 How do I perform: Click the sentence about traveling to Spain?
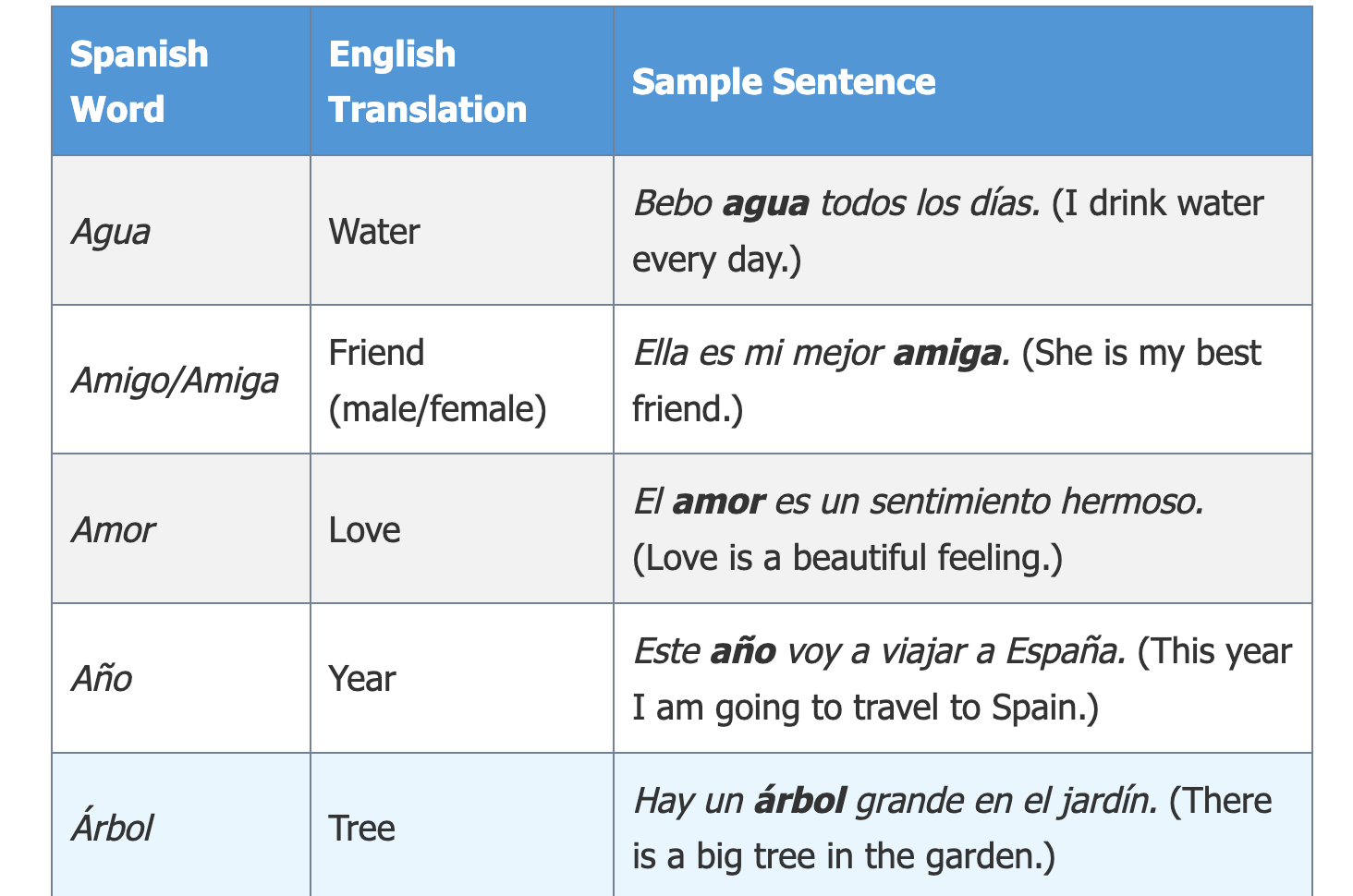(962, 679)
